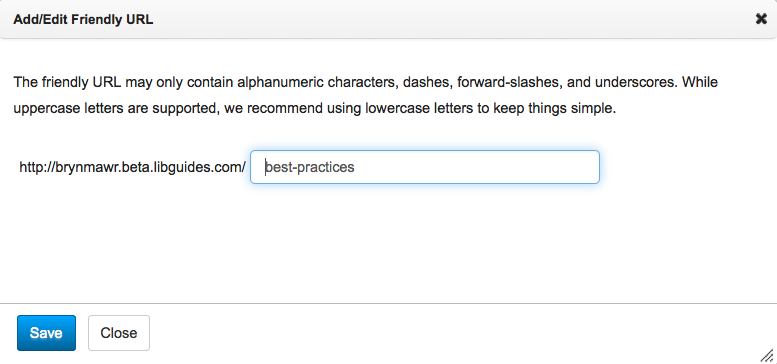Click the Add/Edit Friendly URL title bar
777x364 pixels.
click(x=388, y=19)
